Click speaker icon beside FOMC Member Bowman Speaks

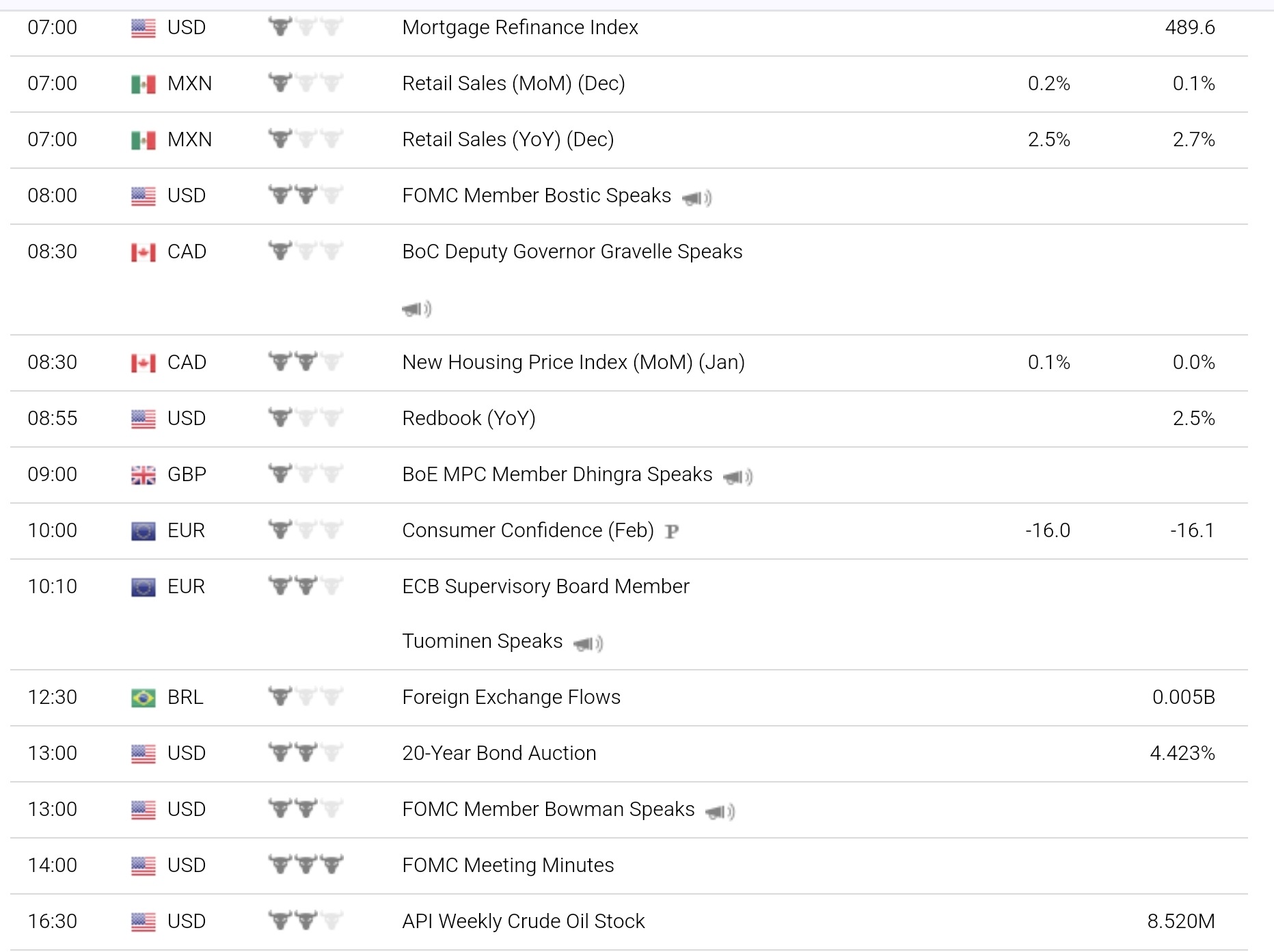(x=720, y=812)
